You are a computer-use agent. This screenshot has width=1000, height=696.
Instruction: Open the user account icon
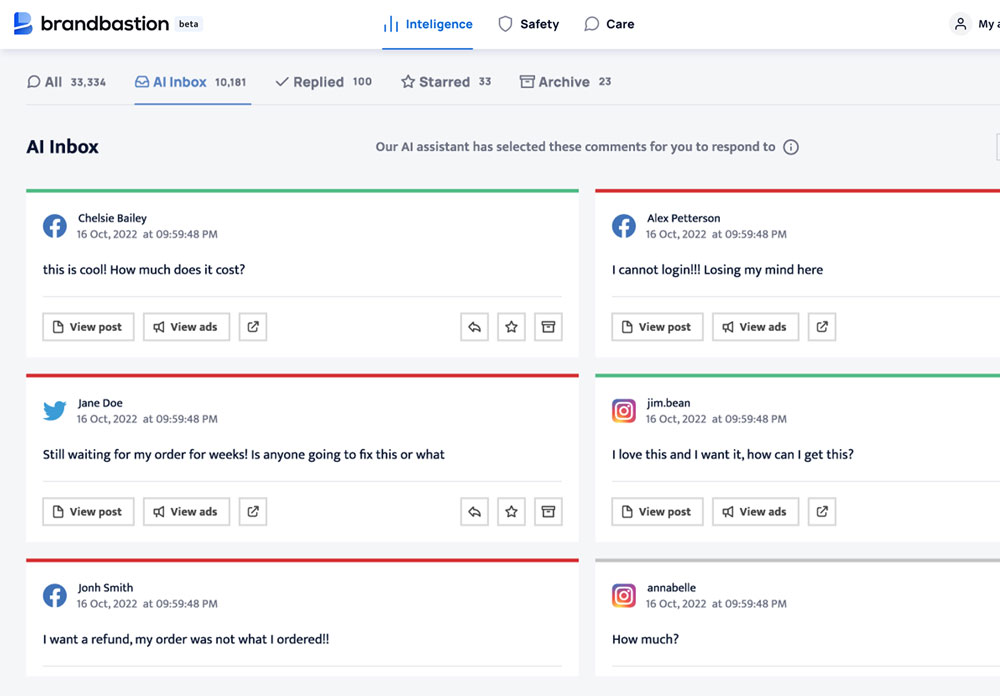tap(960, 24)
